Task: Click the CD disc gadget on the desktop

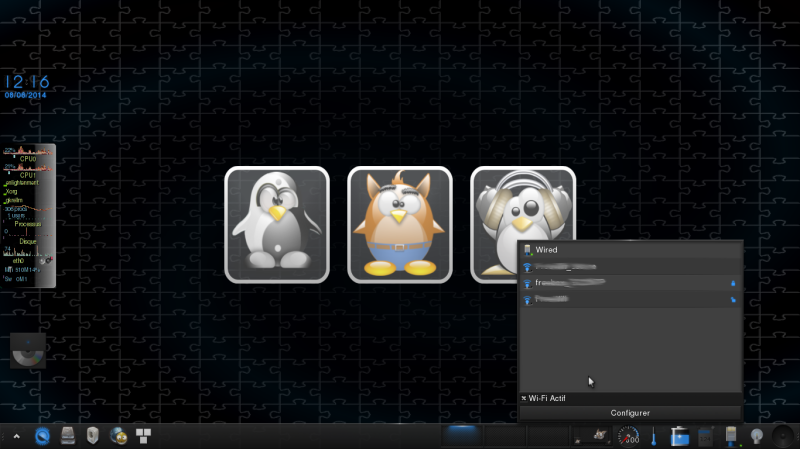Action: point(28,351)
